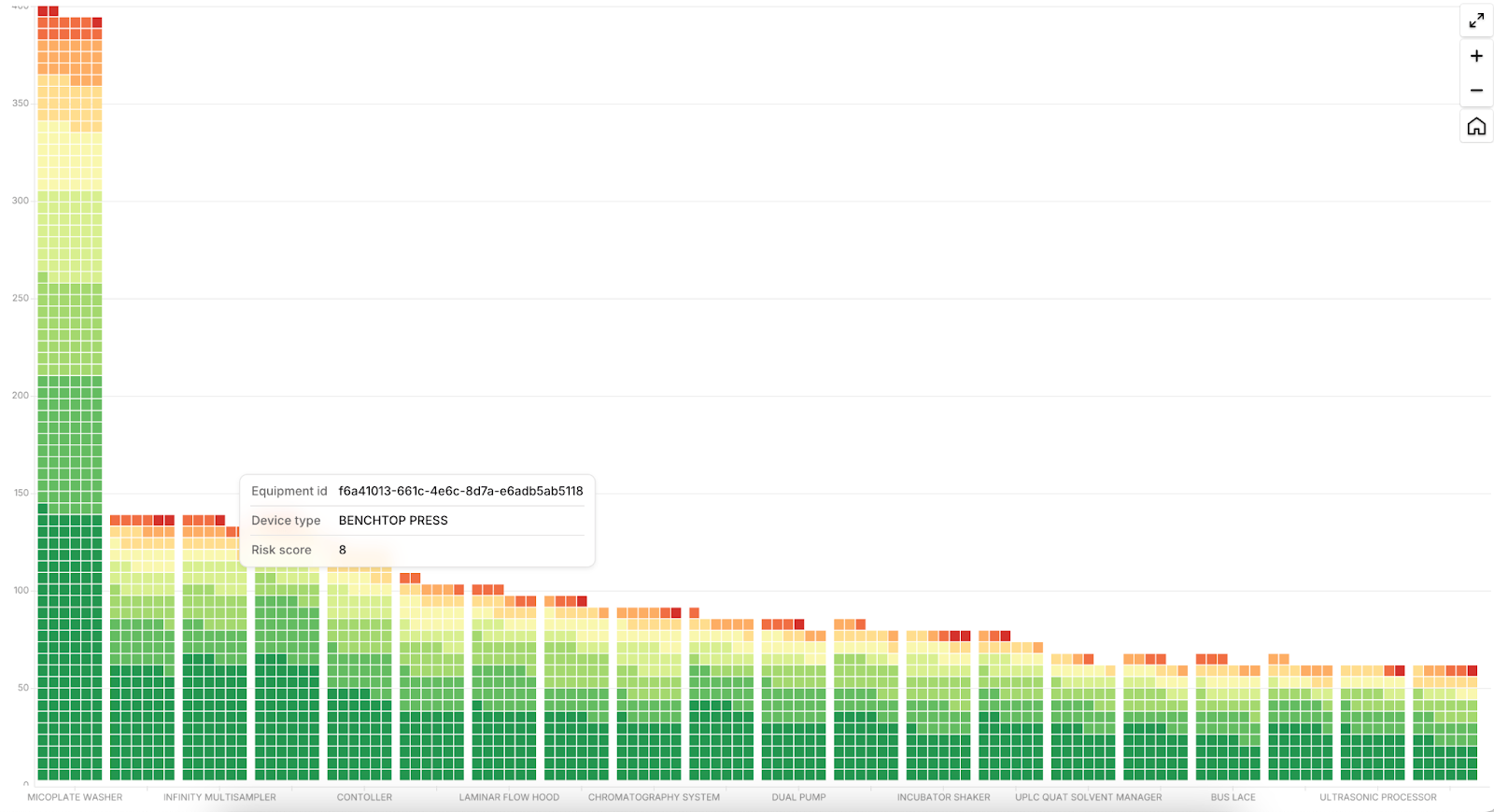Image resolution: width=1494 pixels, height=812 pixels.
Task: Click the 200 y-axis tick label
Action: point(21,396)
